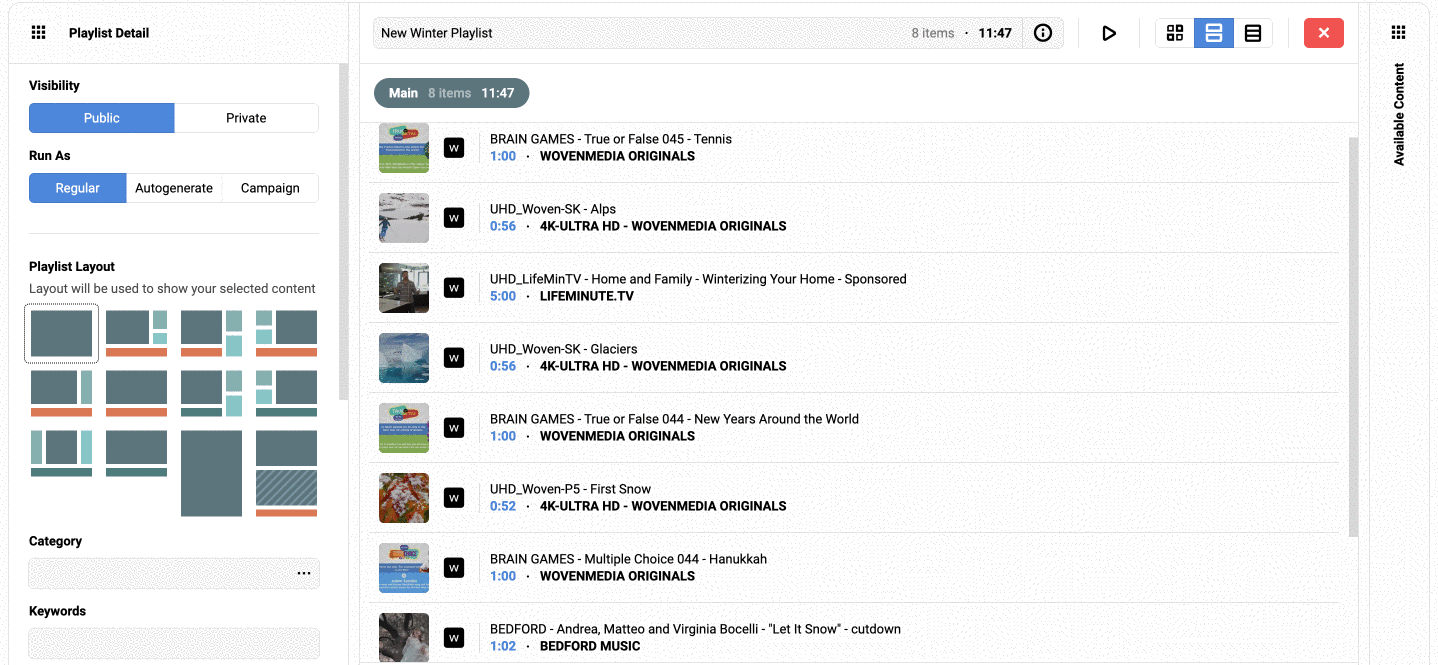Select 'BRAIN GAMES - True or False 045 - Tennis'

pos(611,139)
